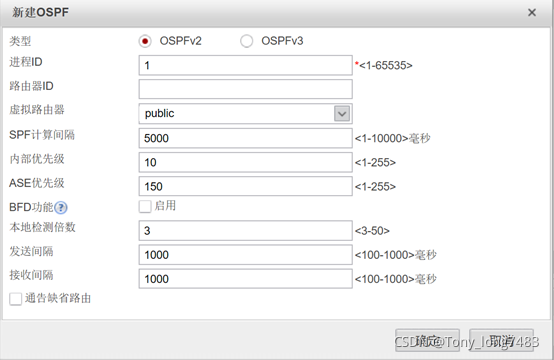Screen dimensions: 554x360
Task: Tick the 通告缺省路由 checkbox
Action: 16,299
